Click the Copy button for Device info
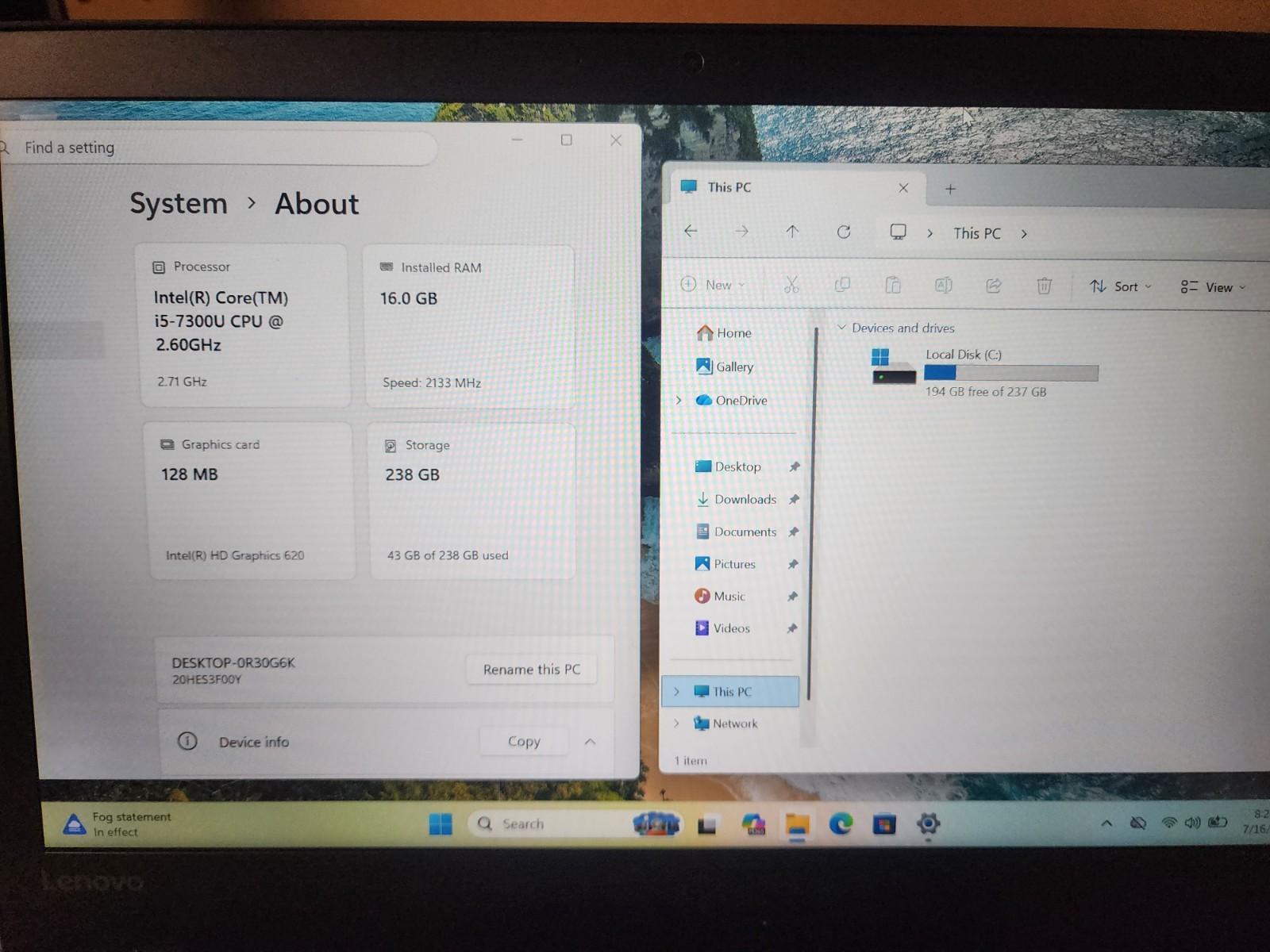This screenshot has height=952, width=1270. (x=524, y=741)
